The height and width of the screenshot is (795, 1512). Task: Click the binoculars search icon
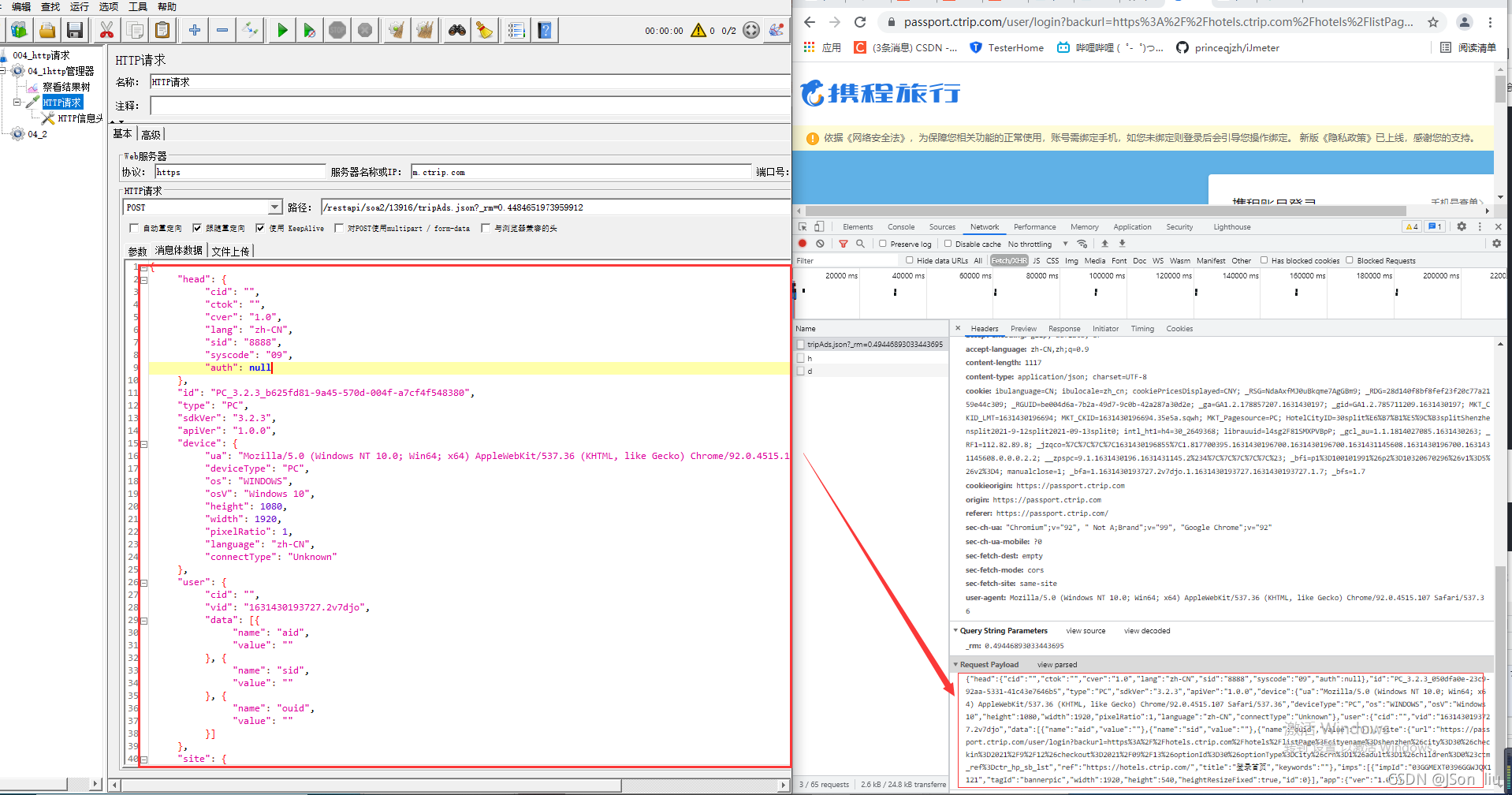(457, 31)
